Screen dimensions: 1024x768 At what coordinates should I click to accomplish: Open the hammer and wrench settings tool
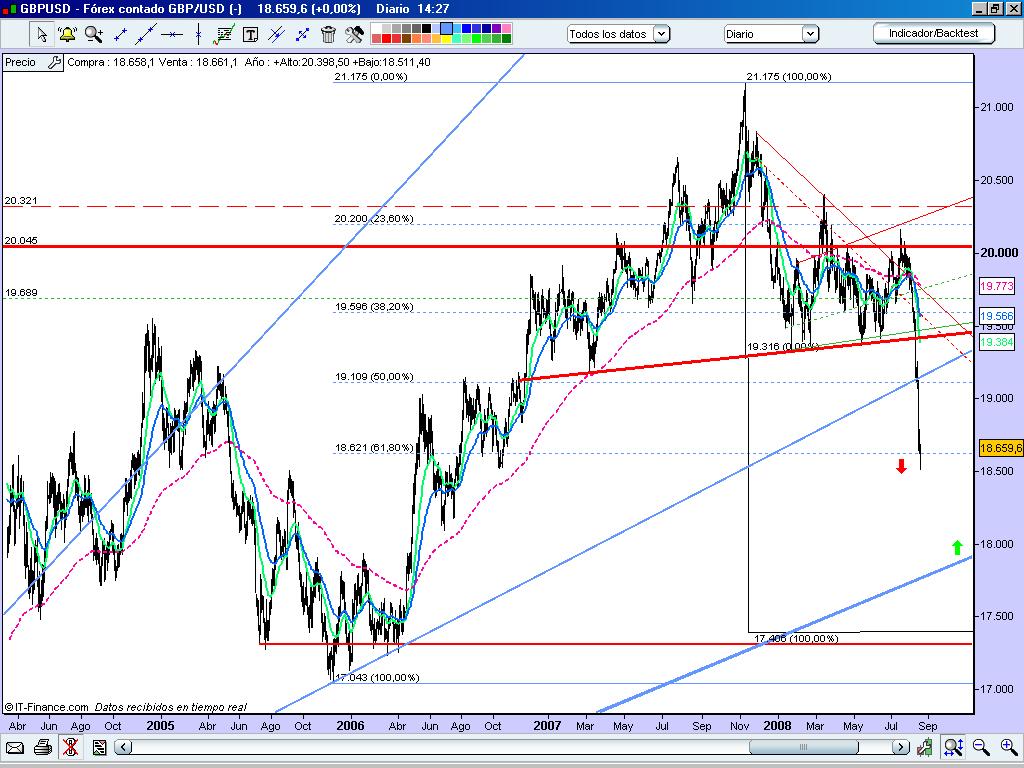point(354,34)
